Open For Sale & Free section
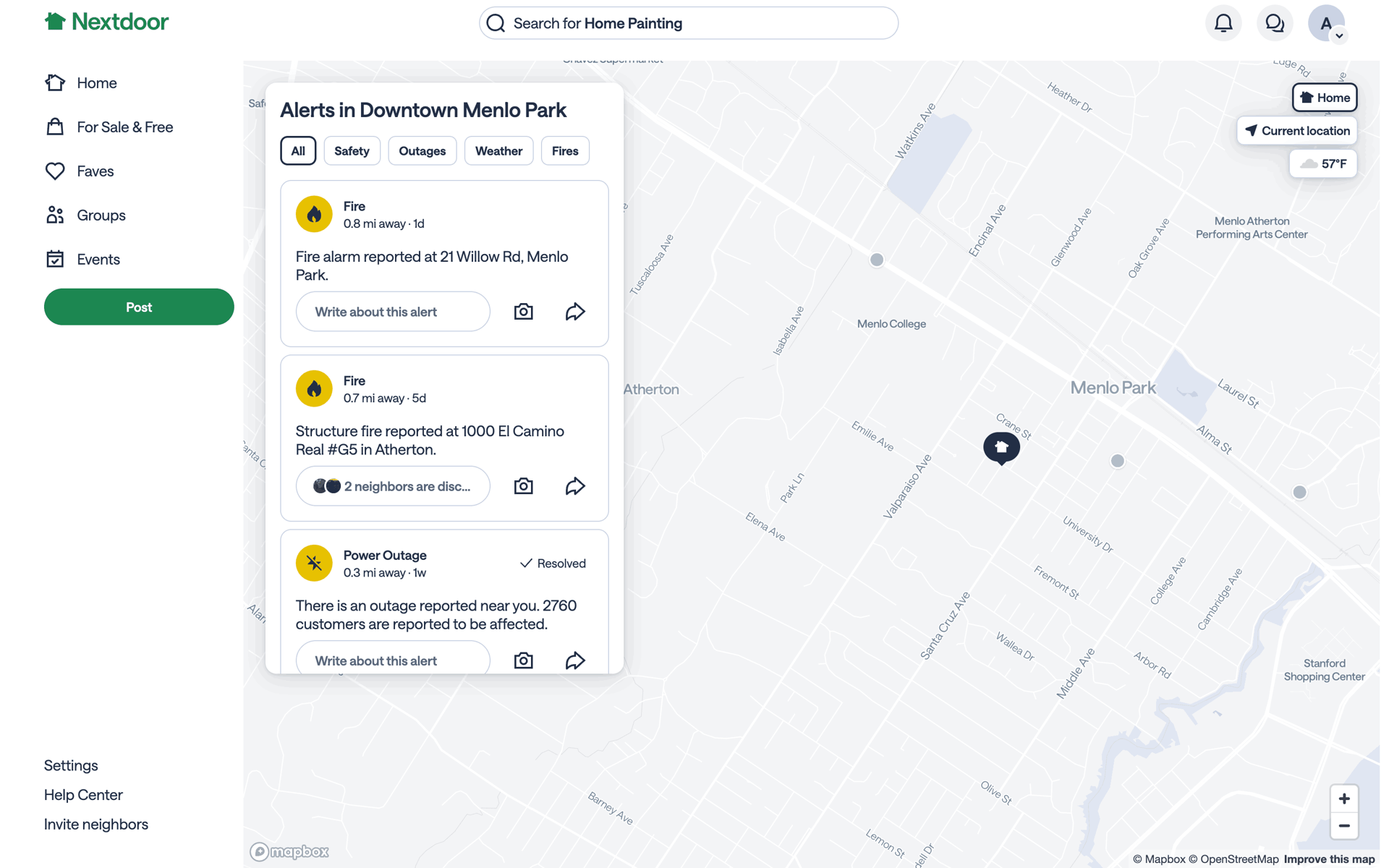 [109, 127]
